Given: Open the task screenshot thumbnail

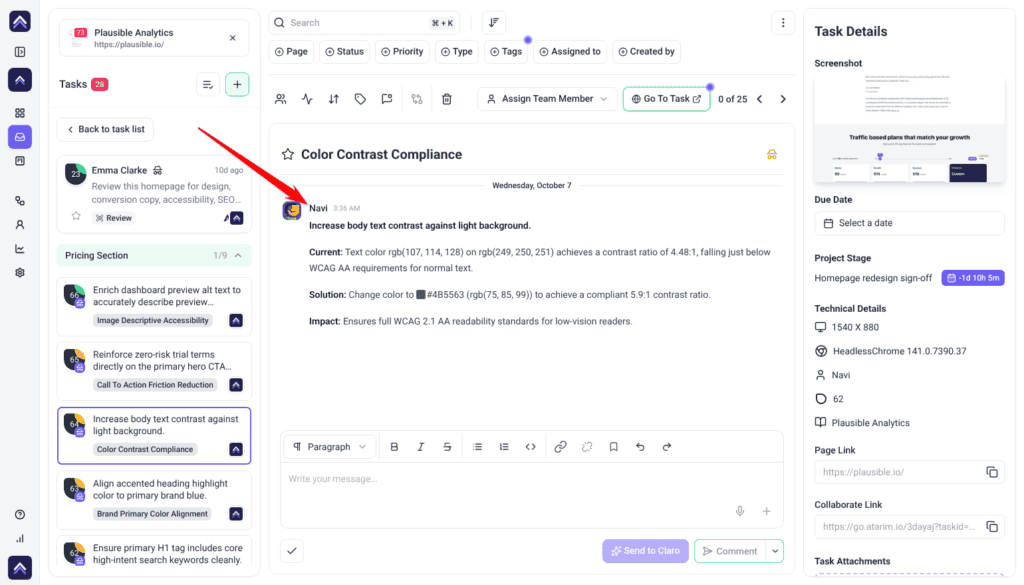Looking at the screenshot, I should pyautogui.click(x=909, y=129).
